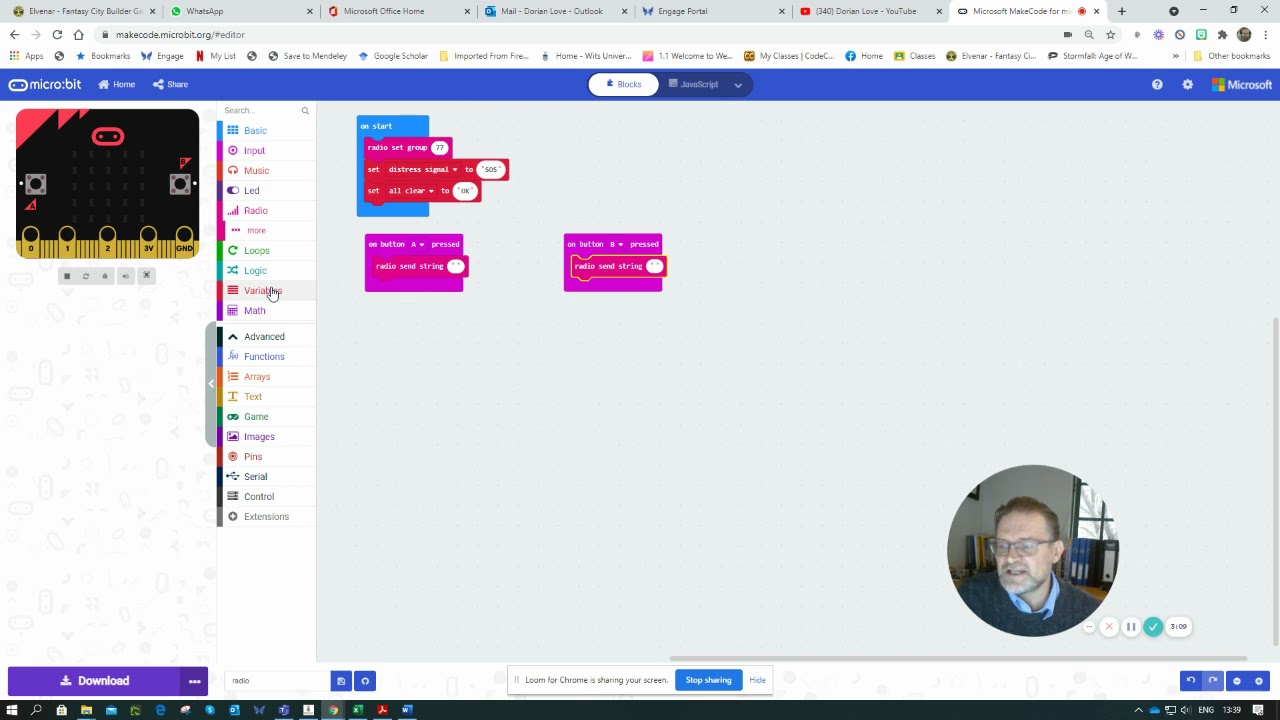Open the Game blocks category
This screenshot has width=1280, height=720.
256,416
